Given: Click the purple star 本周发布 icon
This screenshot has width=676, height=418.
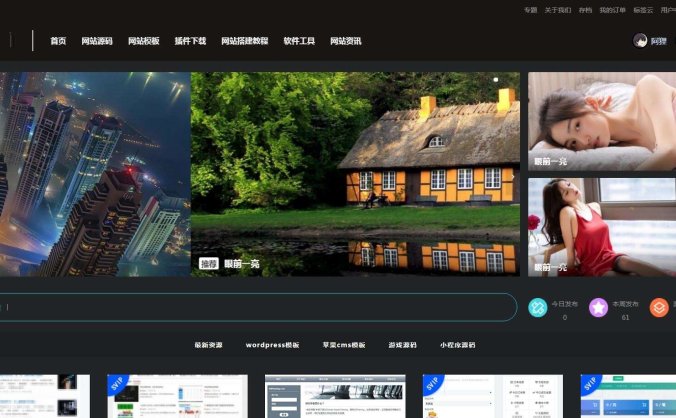Looking at the screenshot, I should pyautogui.click(x=598, y=307).
